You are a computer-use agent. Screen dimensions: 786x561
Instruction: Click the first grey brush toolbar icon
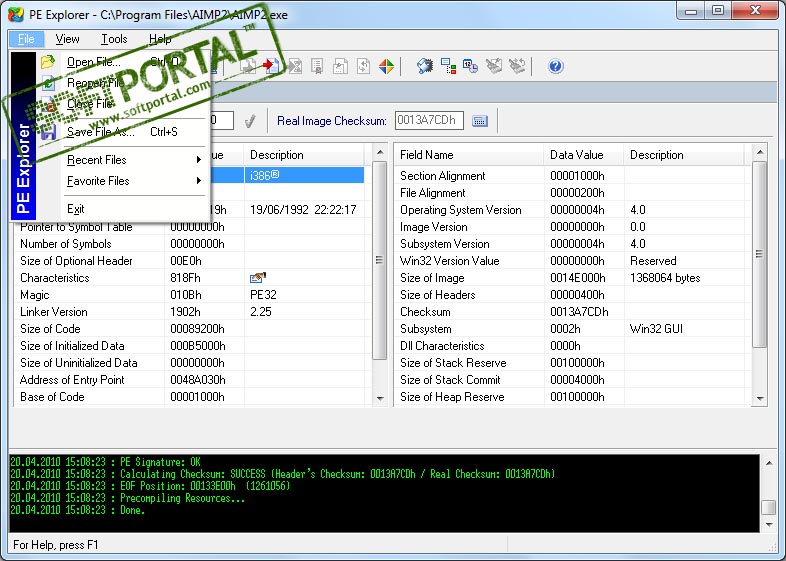click(x=494, y=66)
